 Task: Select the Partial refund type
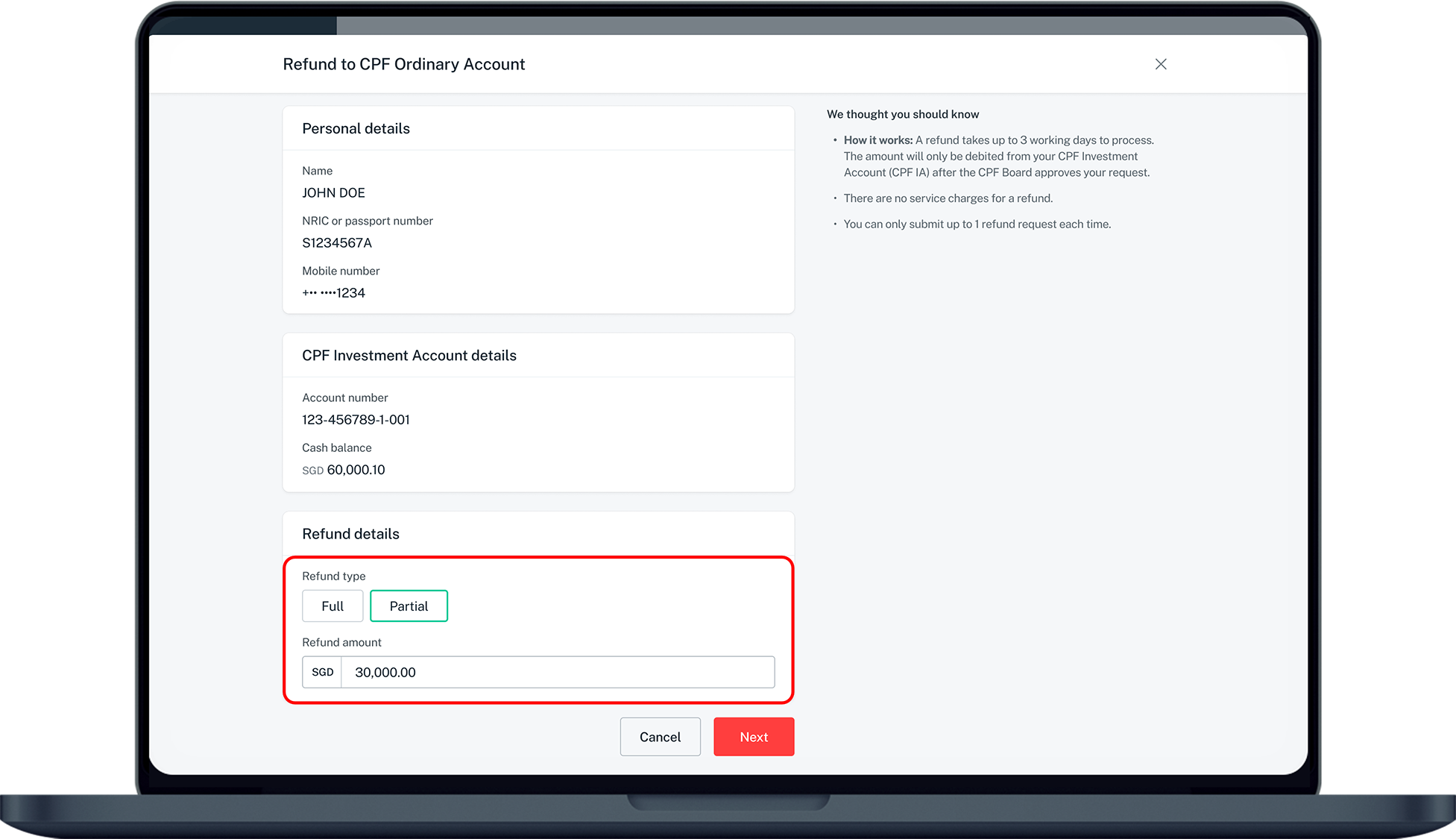click(x=409, y=606)
